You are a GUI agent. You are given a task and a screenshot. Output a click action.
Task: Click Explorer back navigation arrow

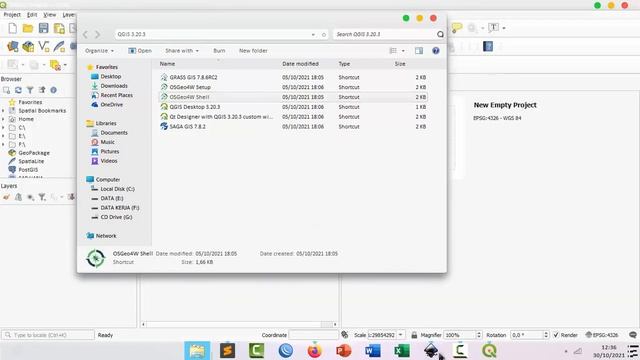coord(85,35)
